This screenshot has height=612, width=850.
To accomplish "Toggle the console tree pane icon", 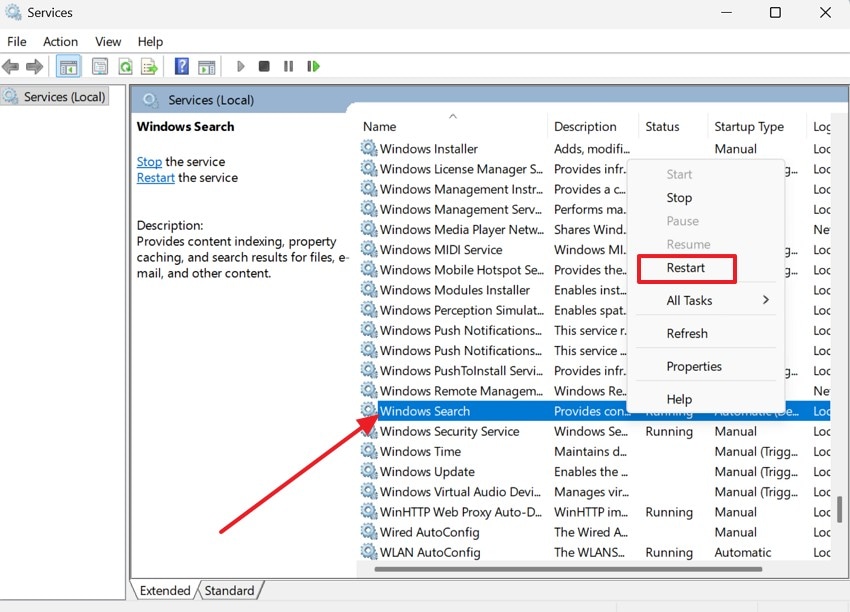I will pyautogui.click(x=67, y=66).
